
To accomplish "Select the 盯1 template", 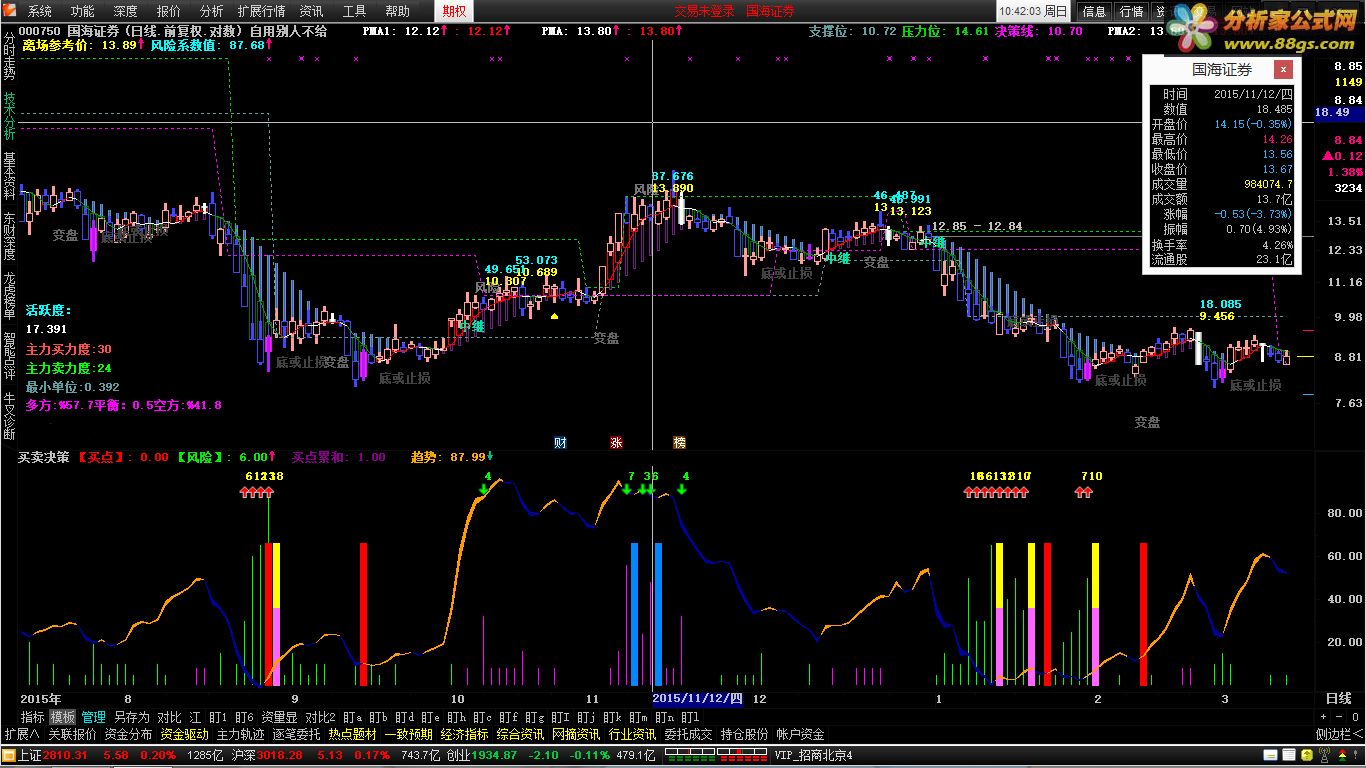I will pos(220,717).
